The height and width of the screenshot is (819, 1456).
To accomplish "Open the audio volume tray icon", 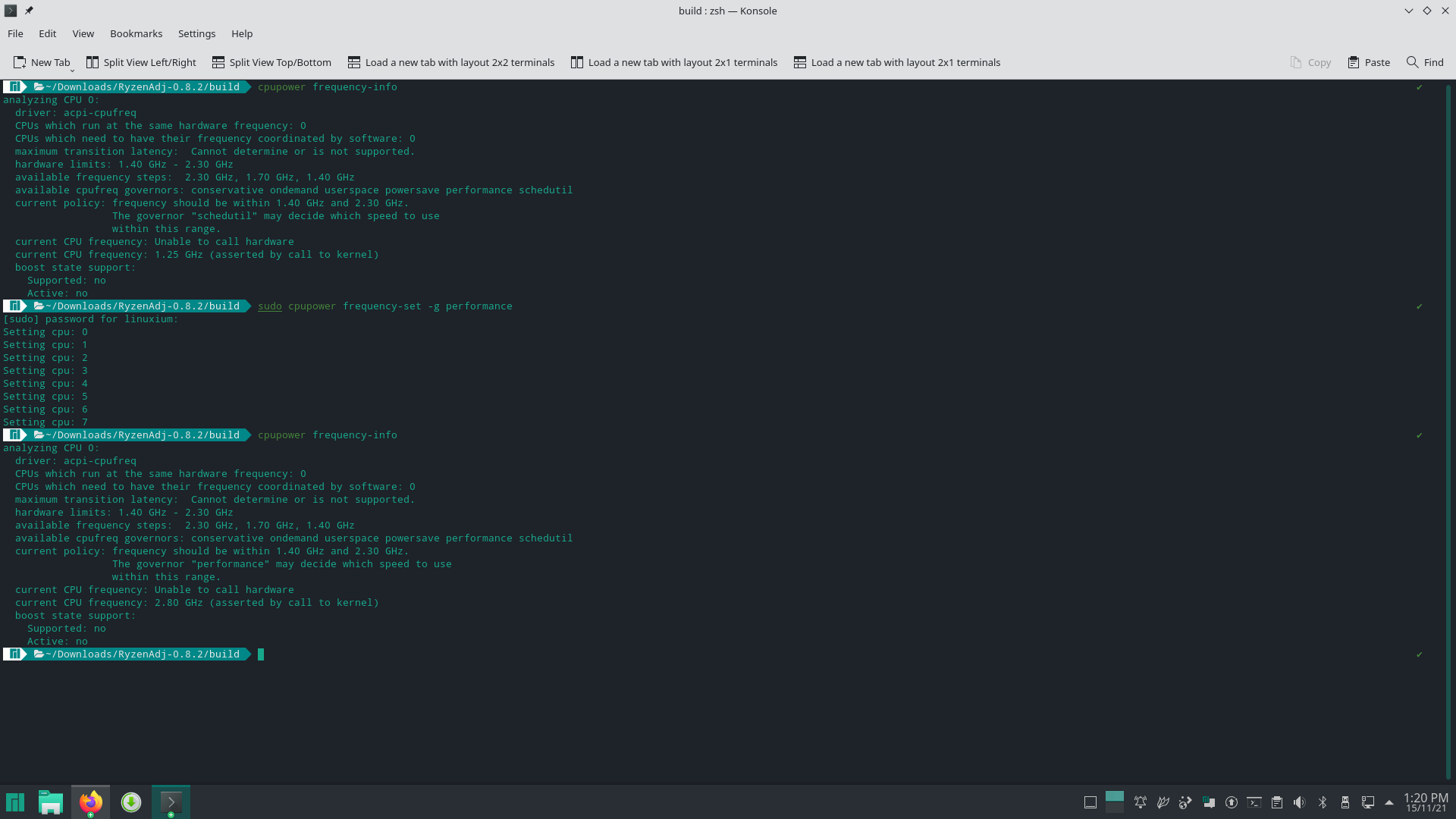I will click(1300, 802).
